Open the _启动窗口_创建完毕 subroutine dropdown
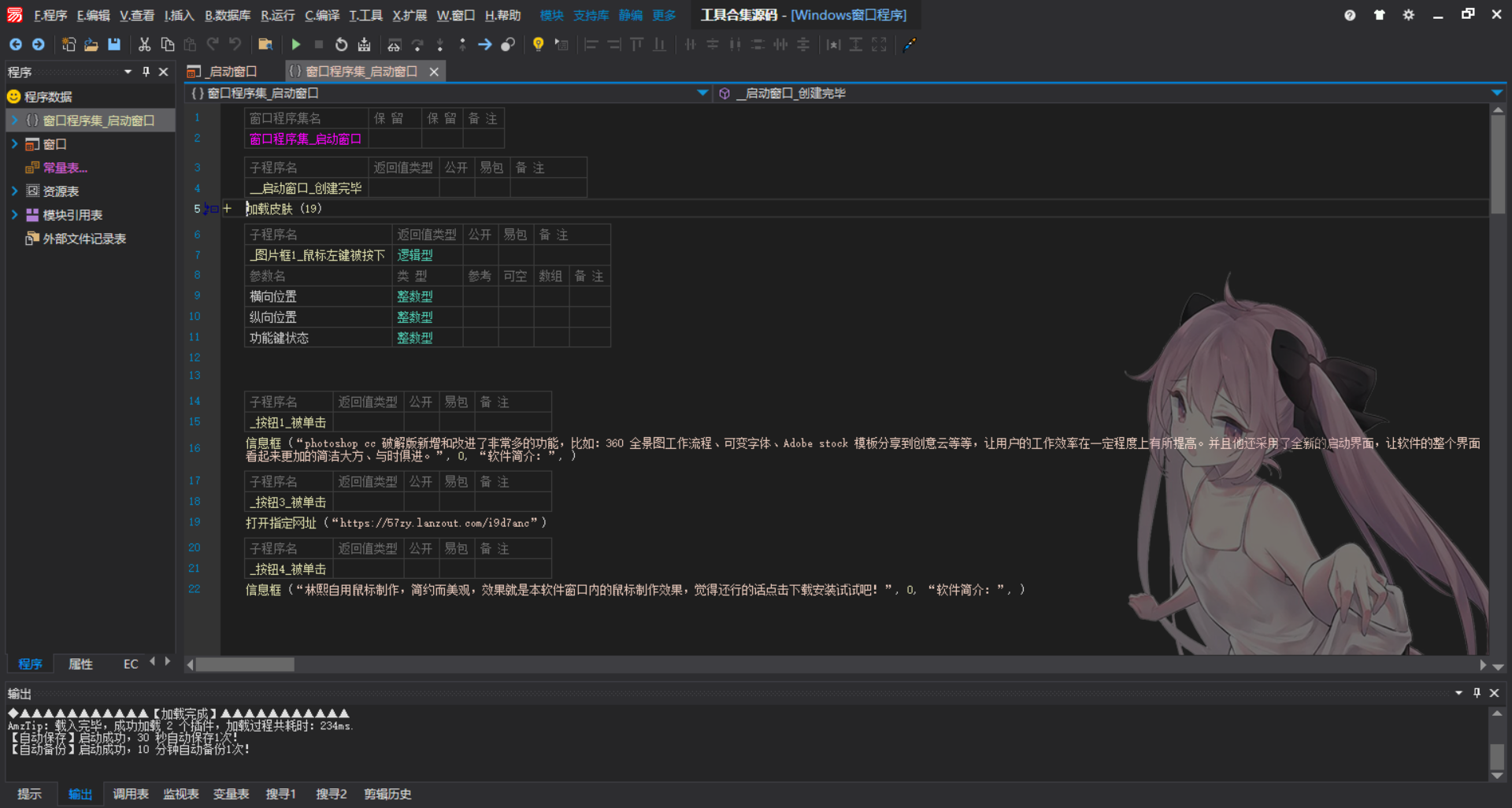Image resolution: width=1512 pixels, height=808 pixels. click(1497, 93)
